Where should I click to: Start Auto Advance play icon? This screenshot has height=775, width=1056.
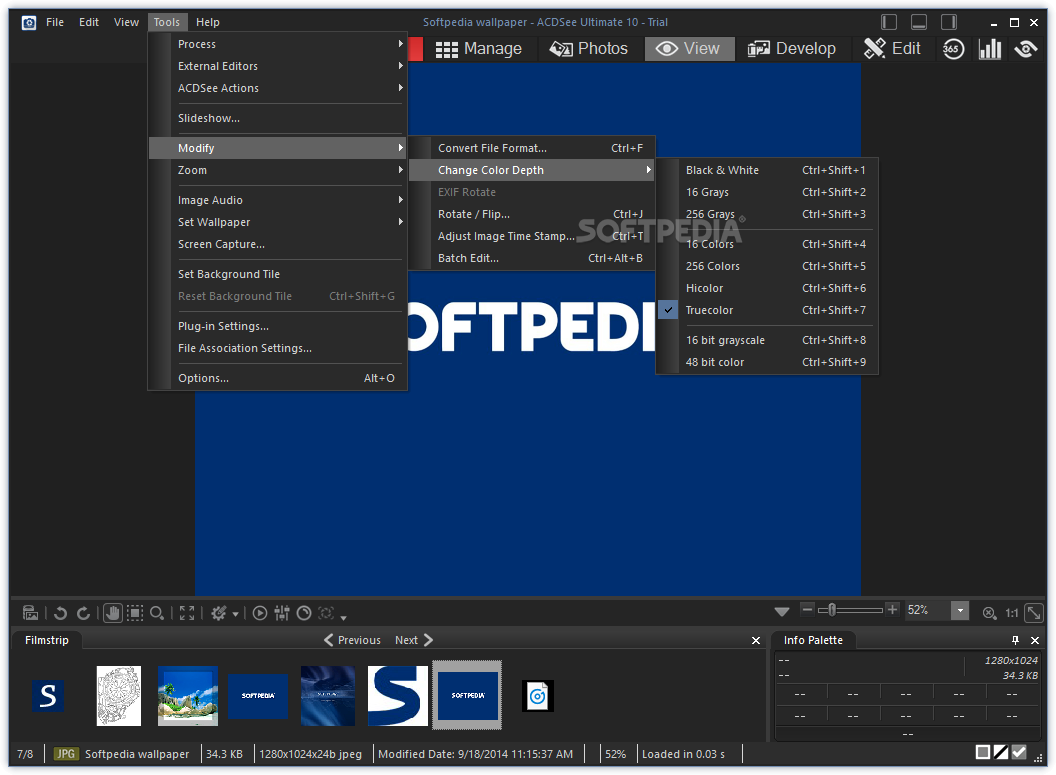coord(260,613)
